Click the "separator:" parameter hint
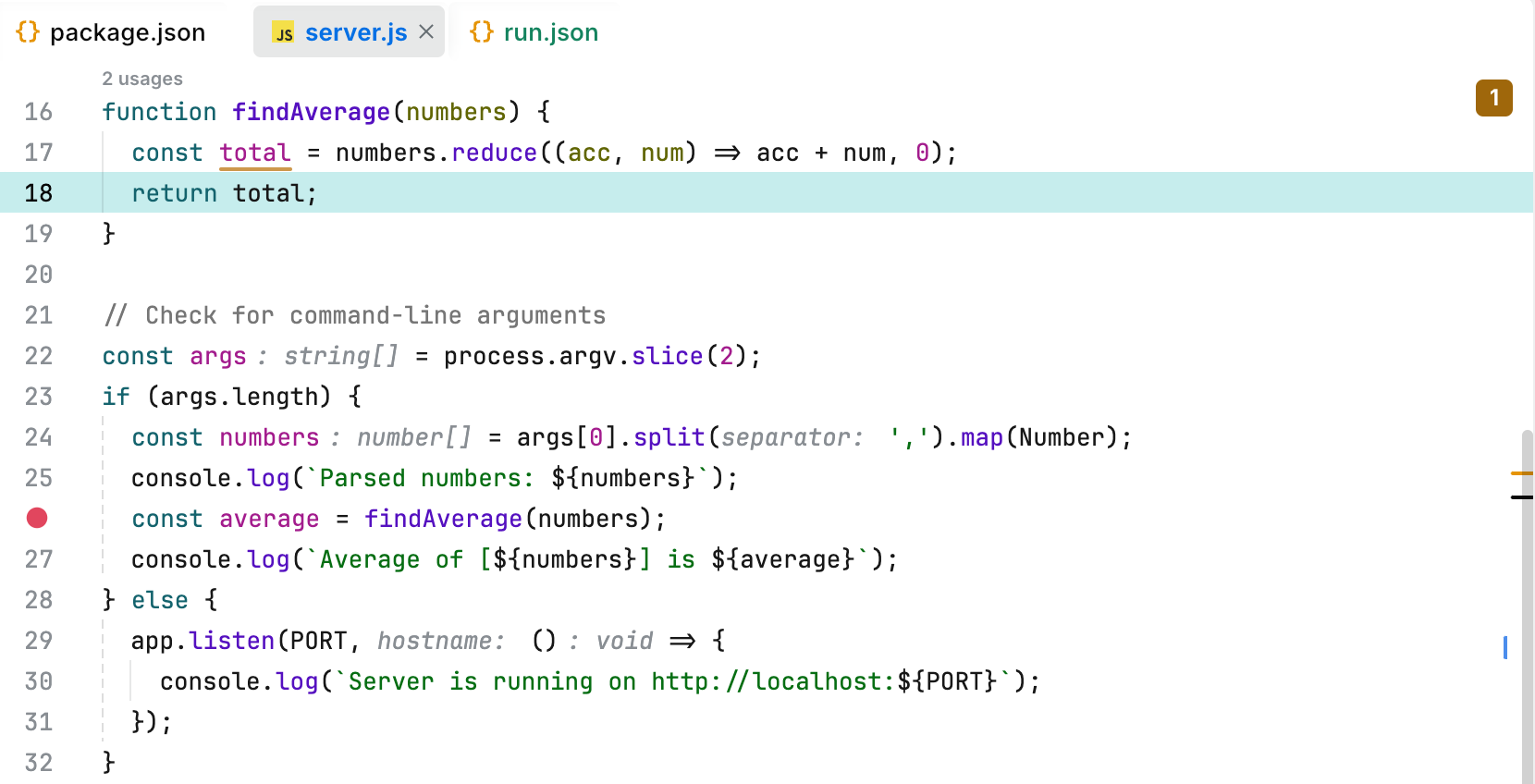Screen dimensions: 1535x784 (x=792, y=437)
